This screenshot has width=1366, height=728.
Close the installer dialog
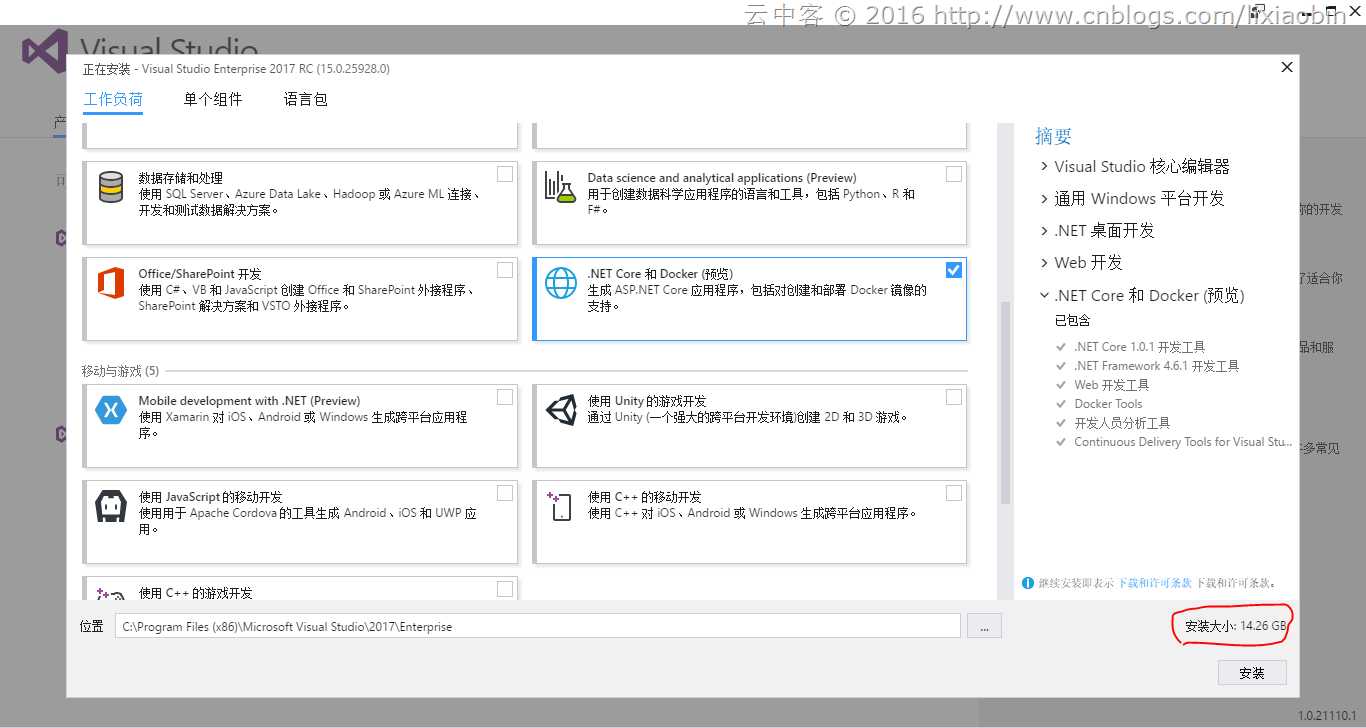1287,67
